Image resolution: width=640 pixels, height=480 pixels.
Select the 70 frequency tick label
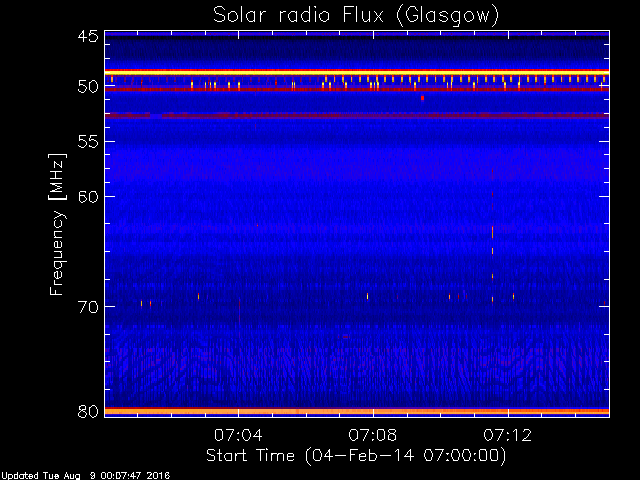(x=88, y=307)
